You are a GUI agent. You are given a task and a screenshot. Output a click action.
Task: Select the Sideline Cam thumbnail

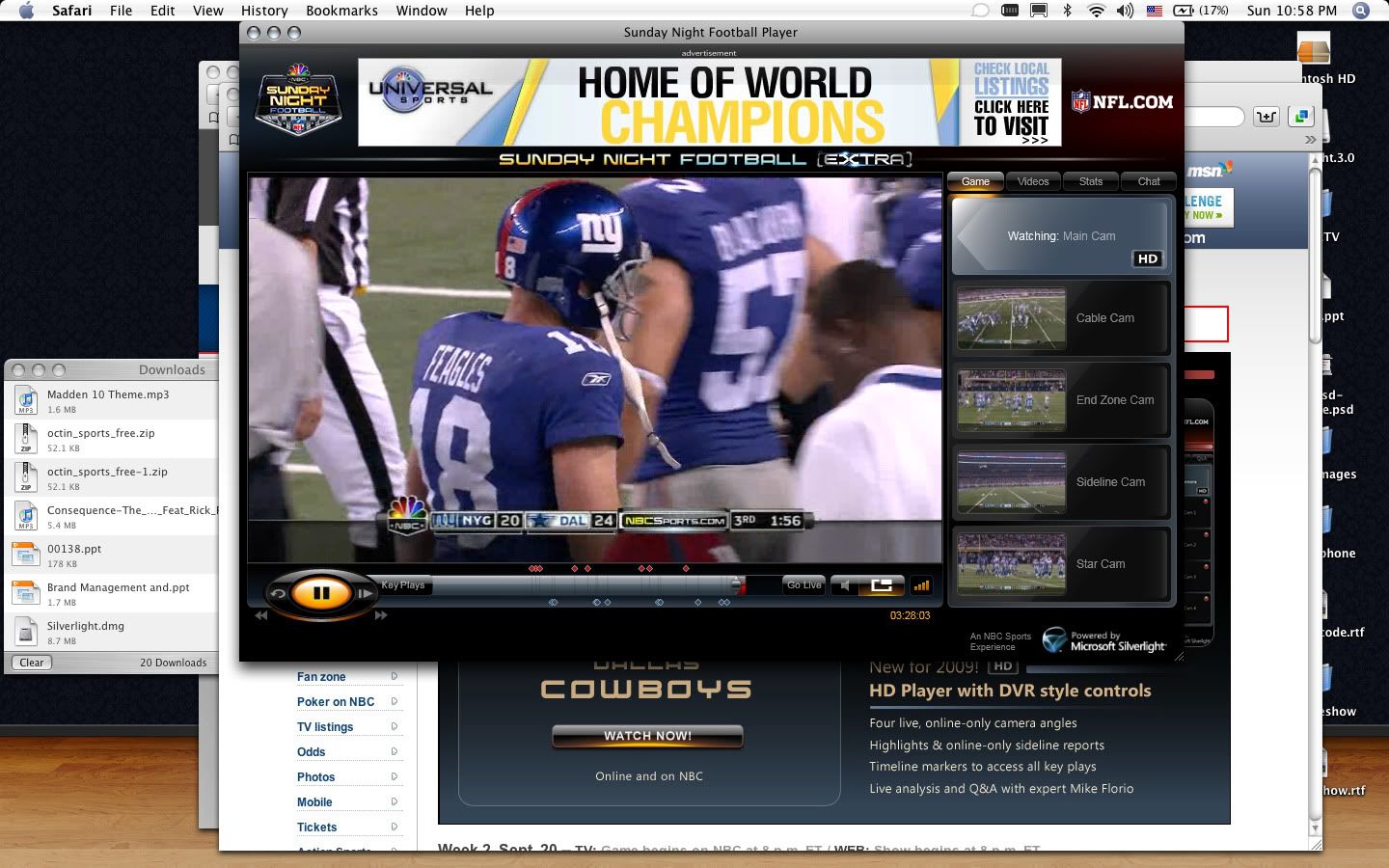[x=1012, y=482]
